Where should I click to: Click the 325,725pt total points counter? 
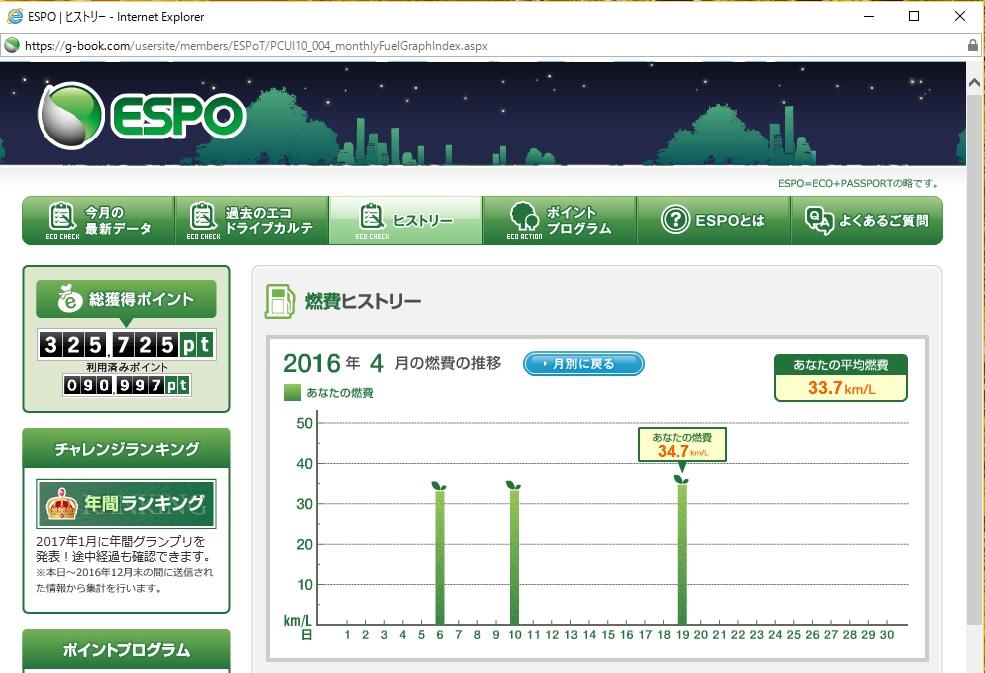pos(126,344)
